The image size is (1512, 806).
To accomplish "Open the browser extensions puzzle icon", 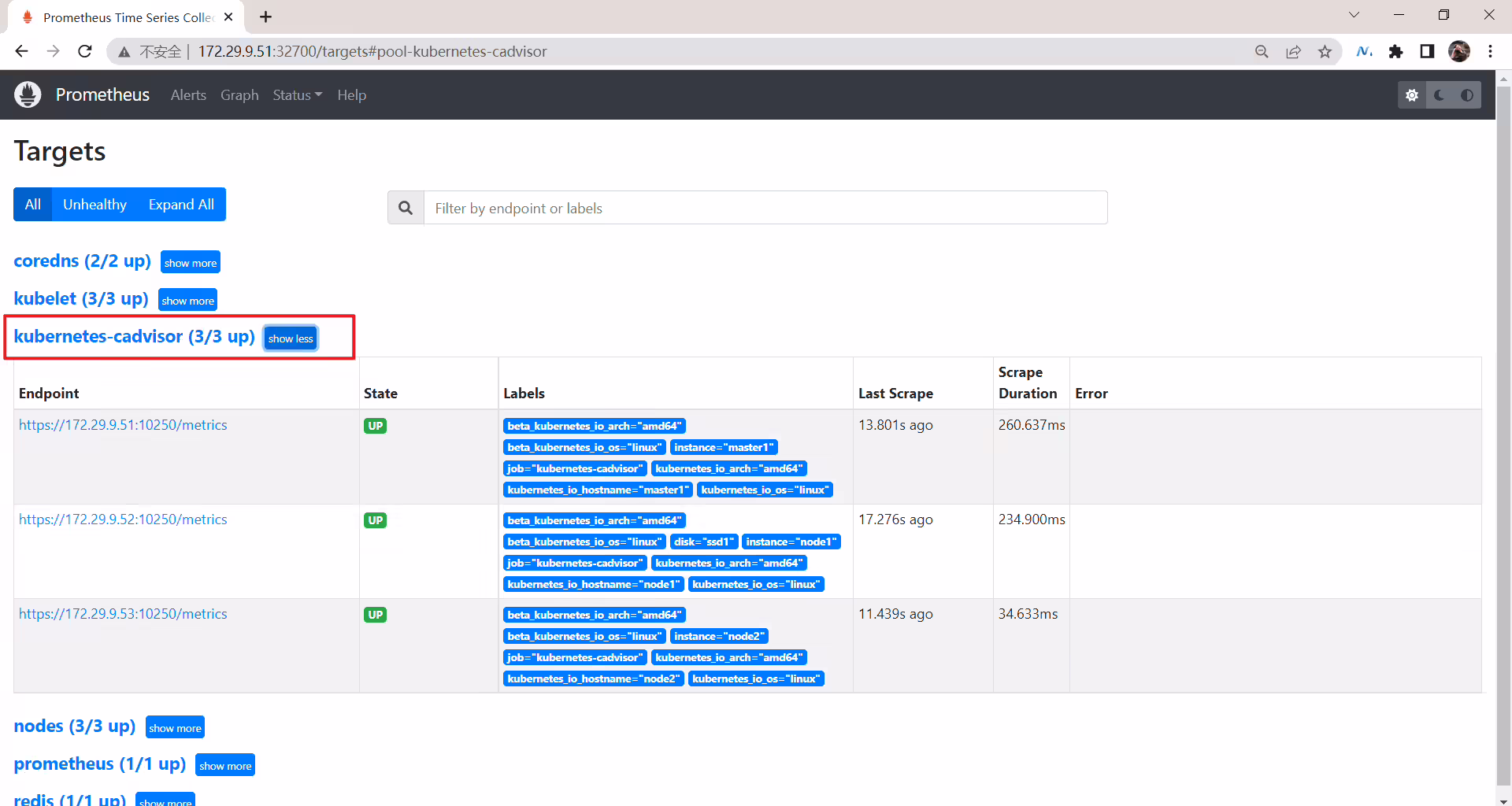I will coord(1396,52).
